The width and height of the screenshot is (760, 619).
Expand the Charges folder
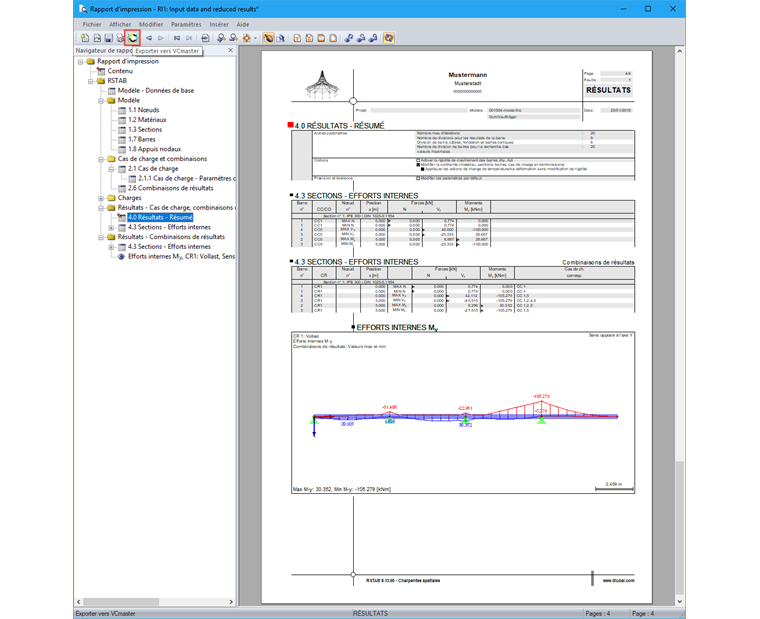tap(101, 198)
